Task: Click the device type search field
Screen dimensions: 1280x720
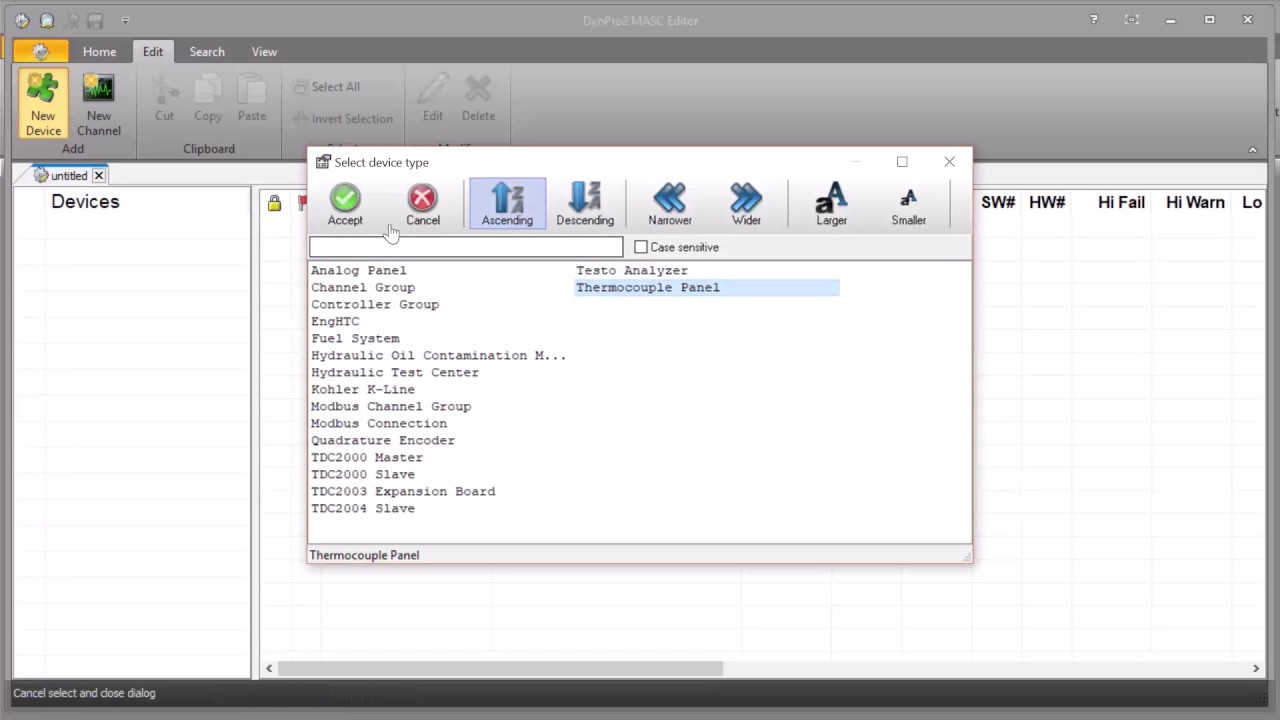Action: 466,247
